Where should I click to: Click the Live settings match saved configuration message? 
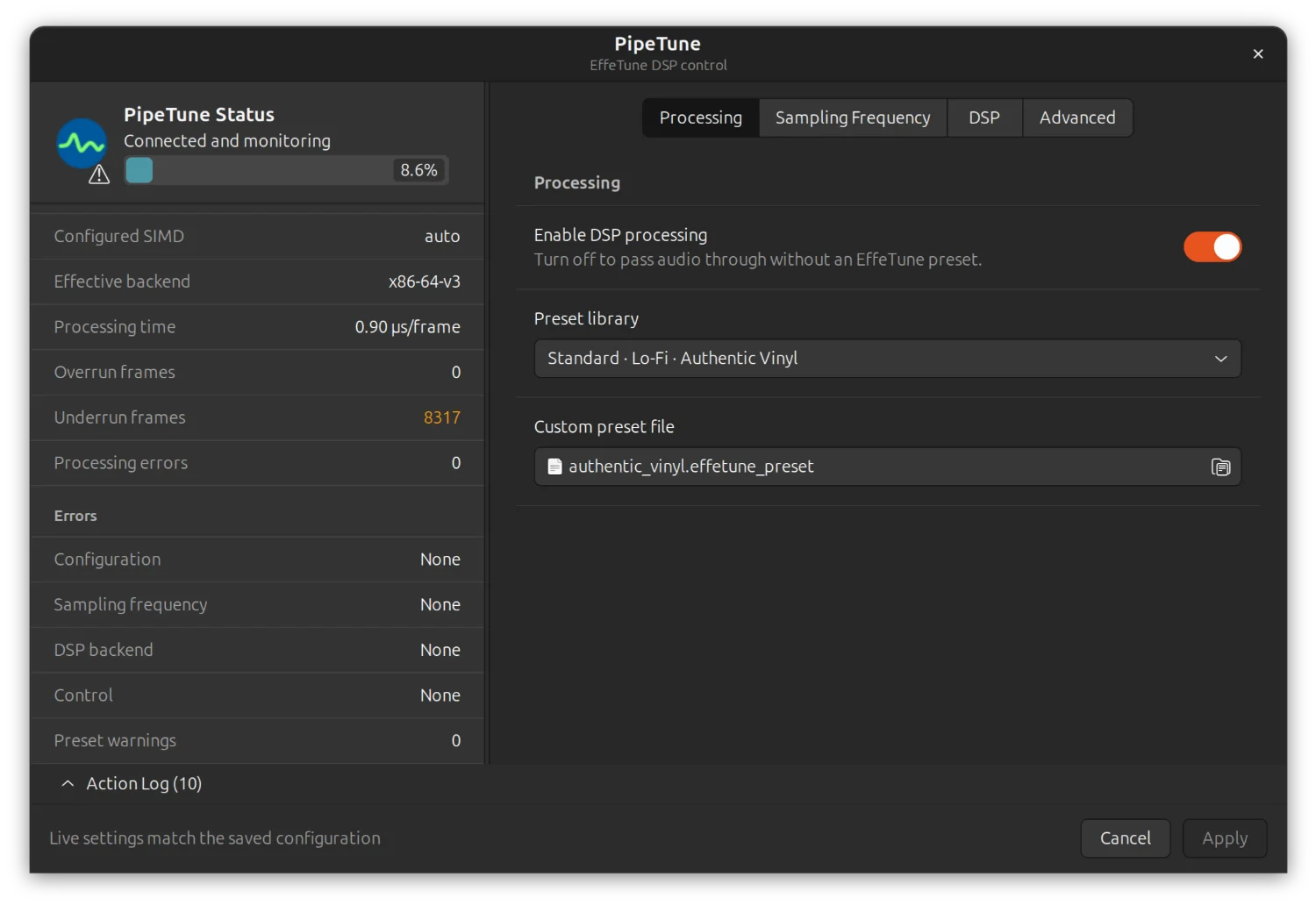point(215,838)
